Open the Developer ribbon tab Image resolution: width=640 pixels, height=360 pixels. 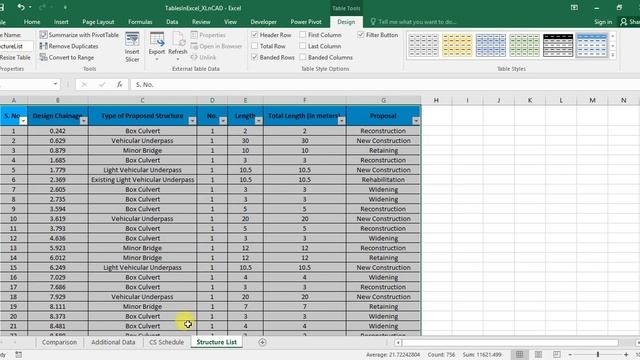[263, 22]
